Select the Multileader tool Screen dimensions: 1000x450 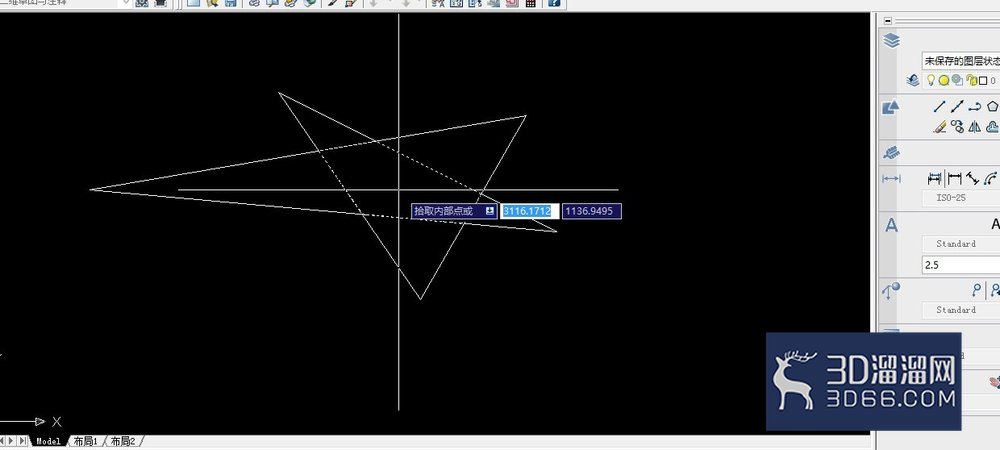point(976,291)
